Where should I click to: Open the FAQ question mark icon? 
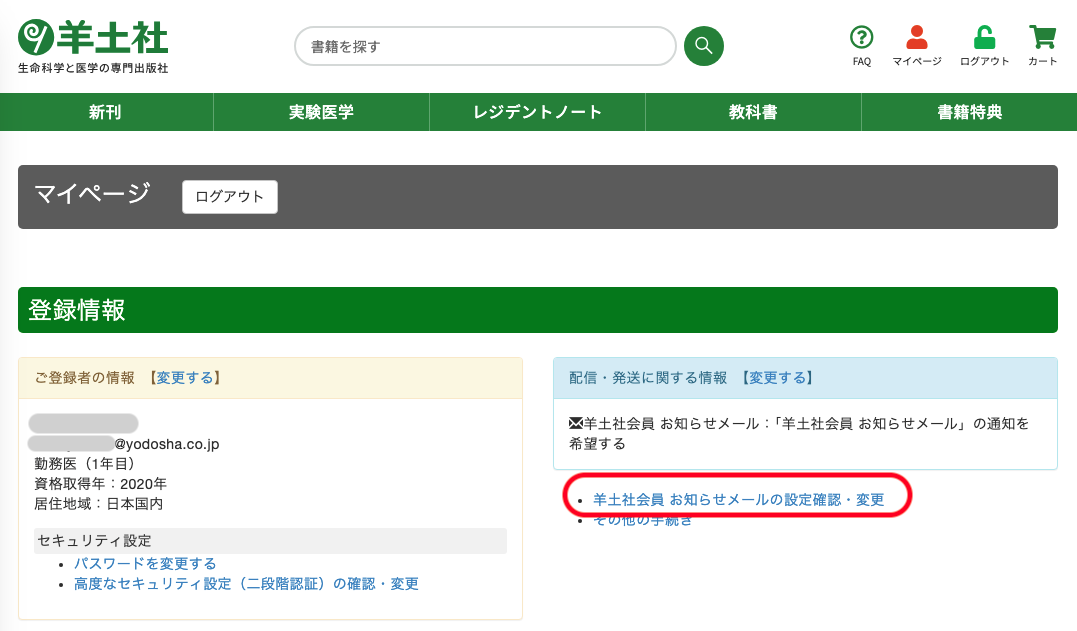pyautogui.click(x=861, y=39)
